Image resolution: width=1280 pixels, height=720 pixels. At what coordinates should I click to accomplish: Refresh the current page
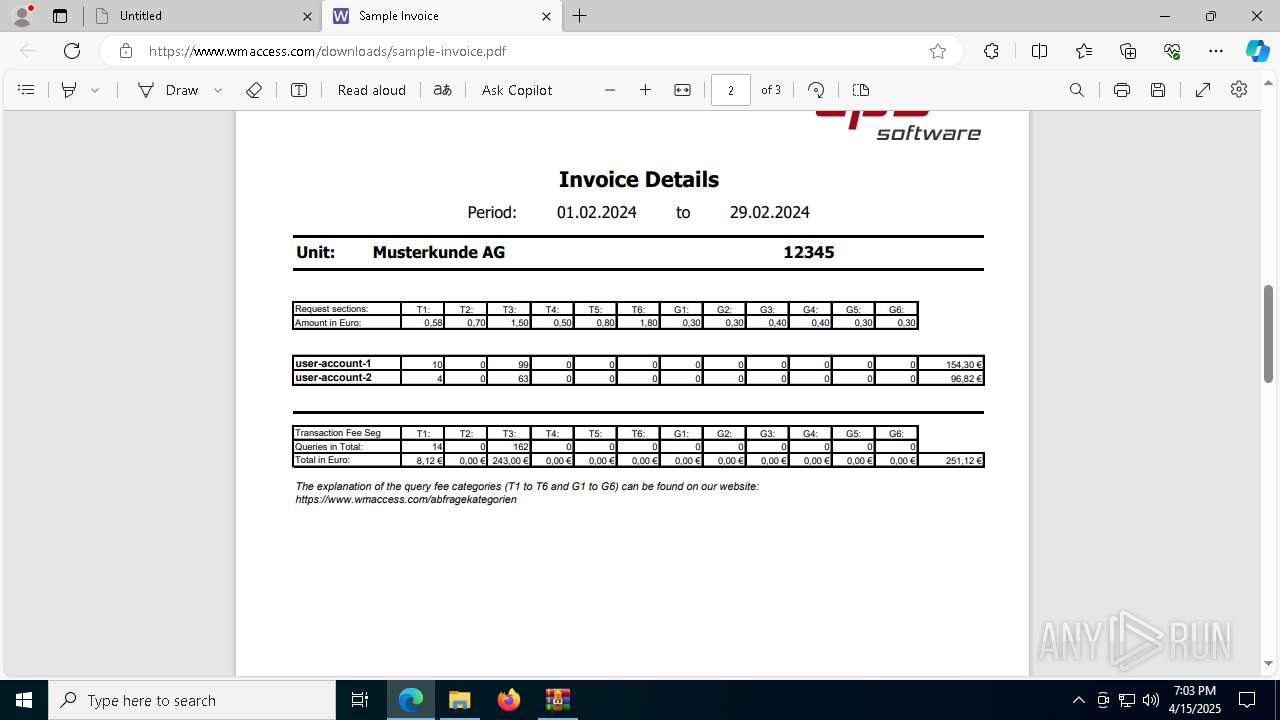tap(72, 51)
